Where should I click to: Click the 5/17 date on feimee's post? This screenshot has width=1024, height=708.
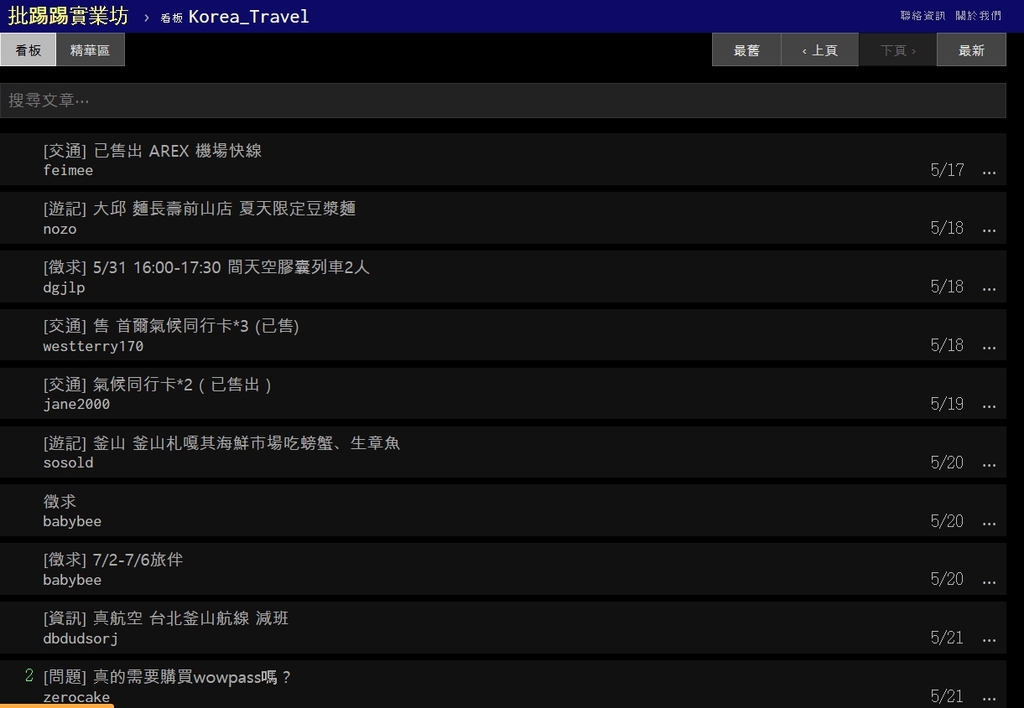(947, 170)
